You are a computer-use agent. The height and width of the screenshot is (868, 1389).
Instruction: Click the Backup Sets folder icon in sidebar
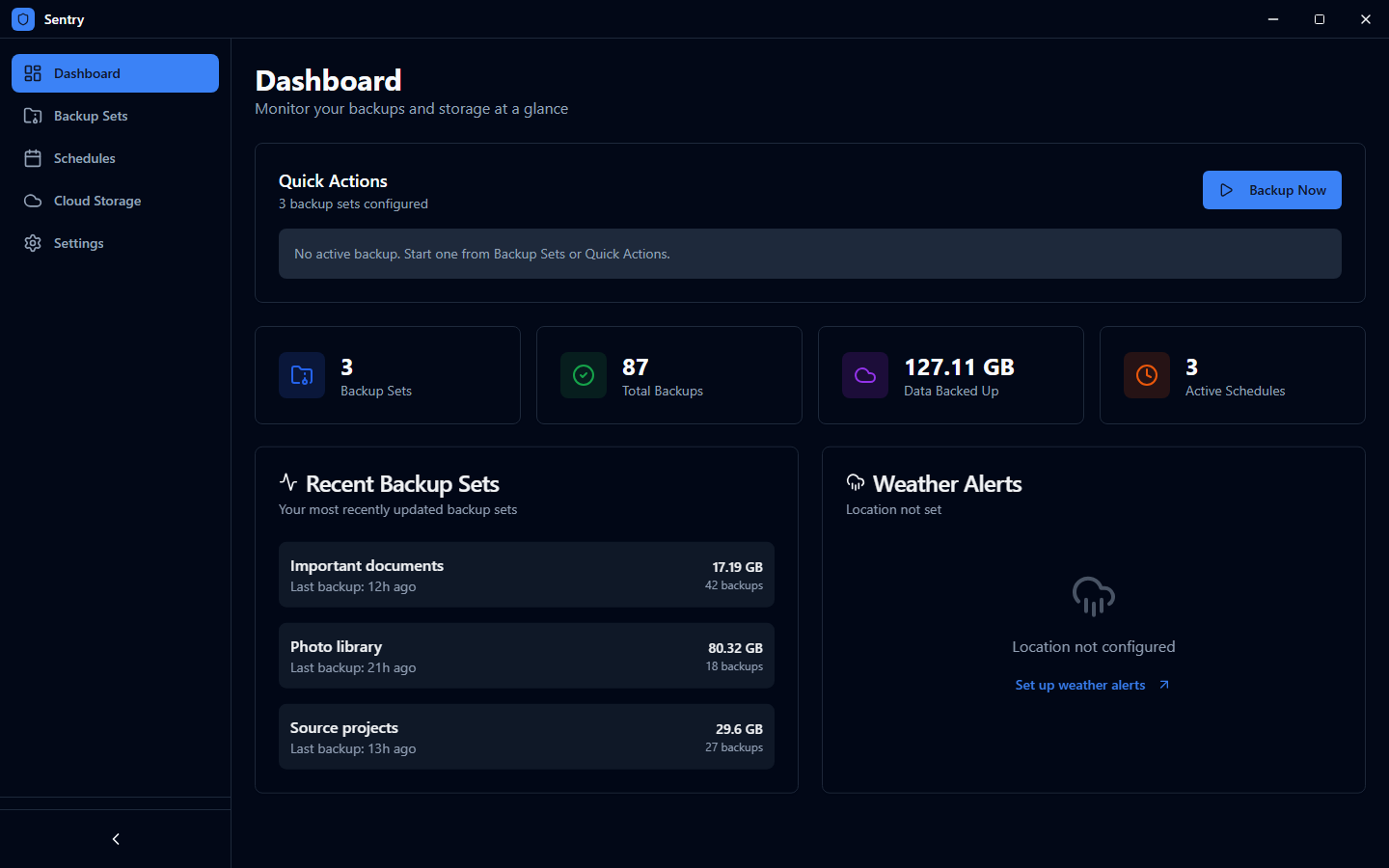pos(33,116)
